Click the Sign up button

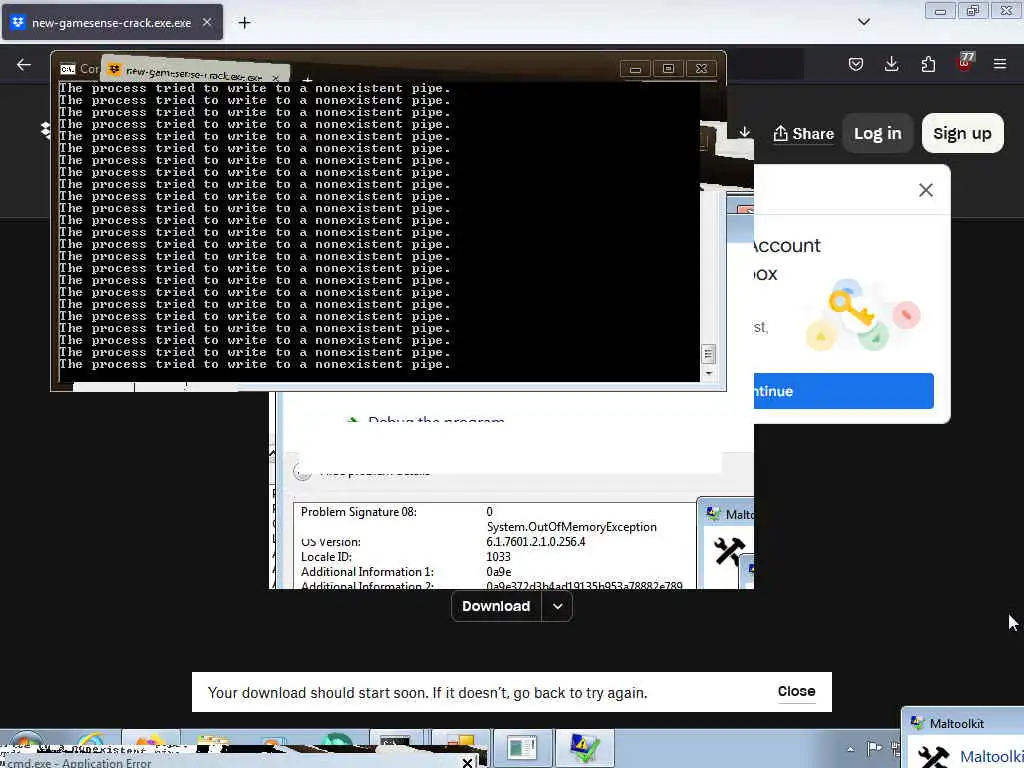[x=962, y=133]
